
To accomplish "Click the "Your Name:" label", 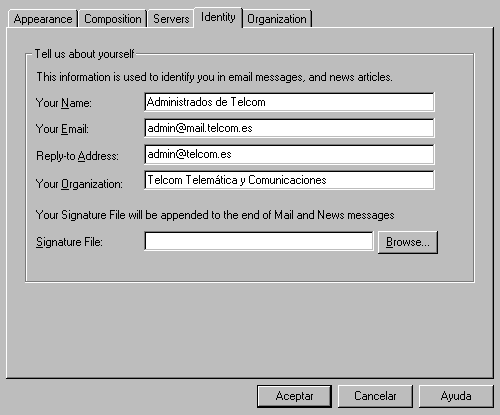I will click(63, 103).
